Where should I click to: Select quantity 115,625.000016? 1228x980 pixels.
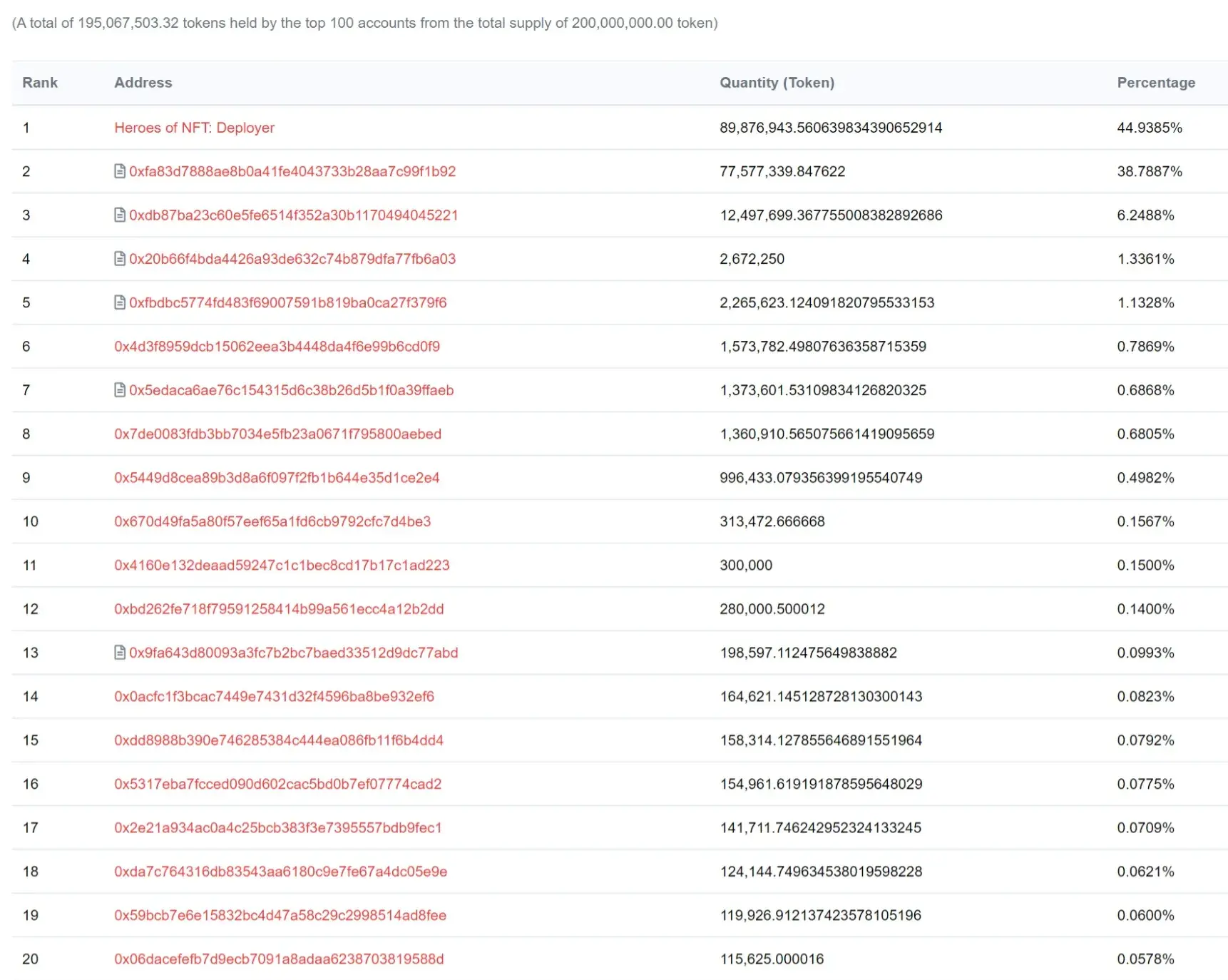click(772, 959)
